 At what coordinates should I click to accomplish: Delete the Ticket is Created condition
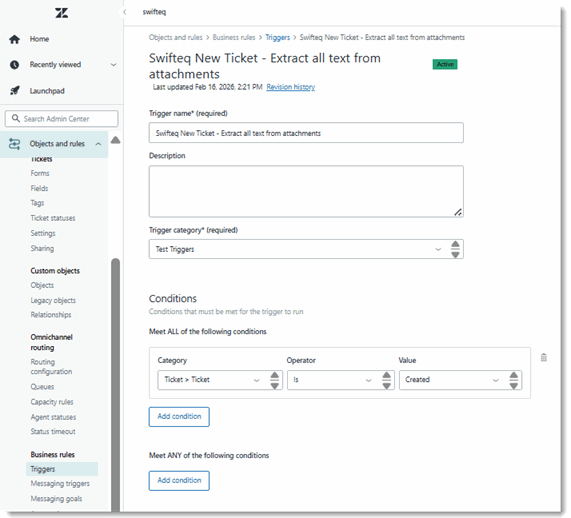[x=544, y=357]
